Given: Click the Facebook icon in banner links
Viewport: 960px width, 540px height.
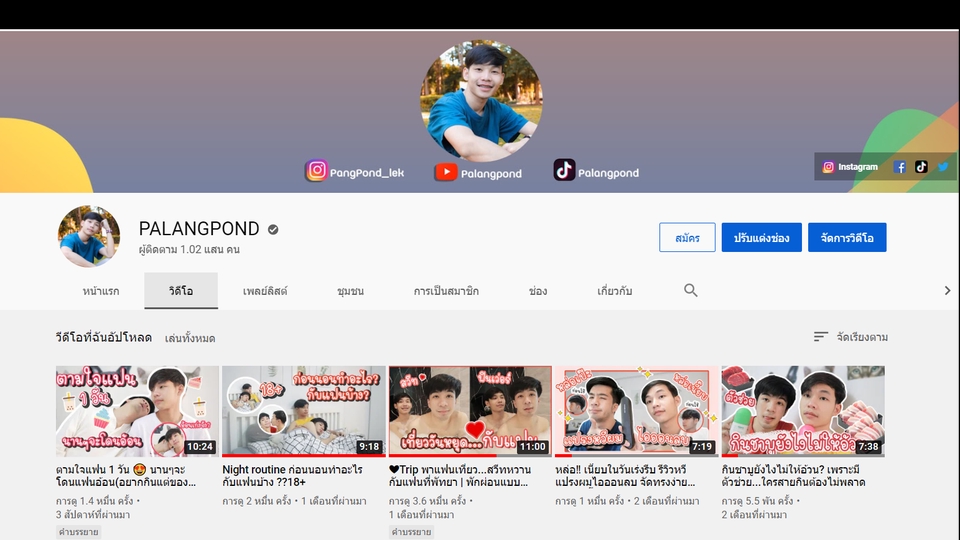Looking at the screenshot, I should (x=899, y=167).
